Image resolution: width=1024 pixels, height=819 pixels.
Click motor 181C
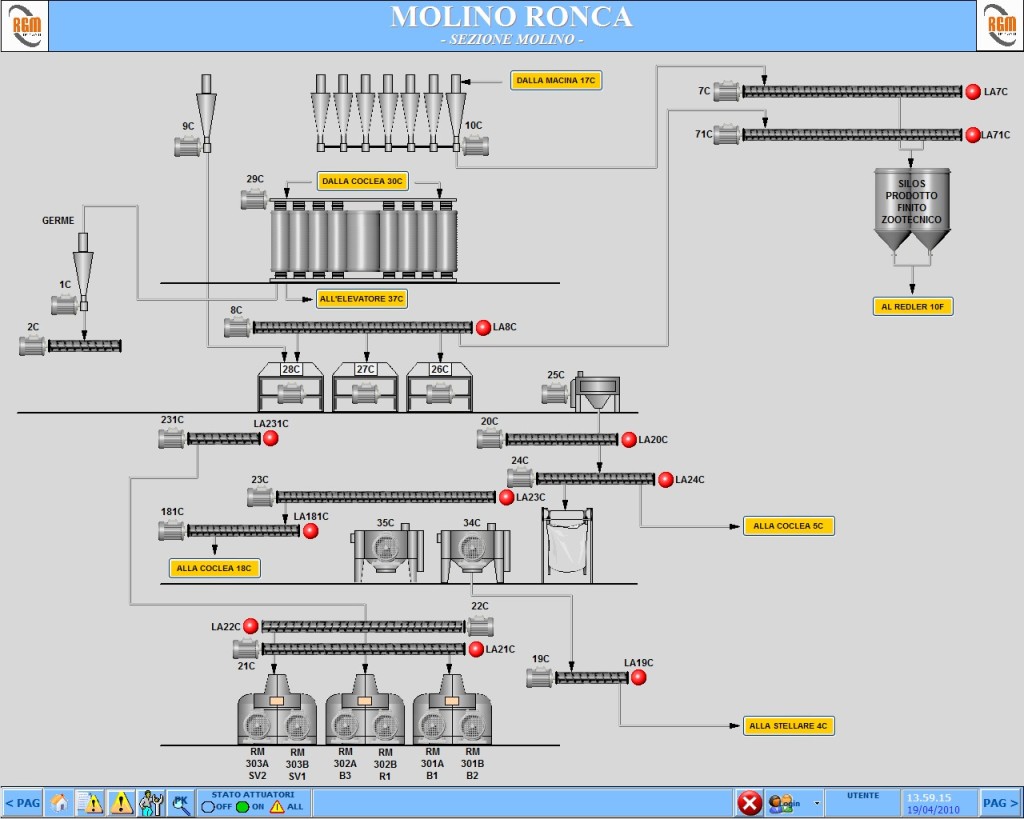point(172,530)
